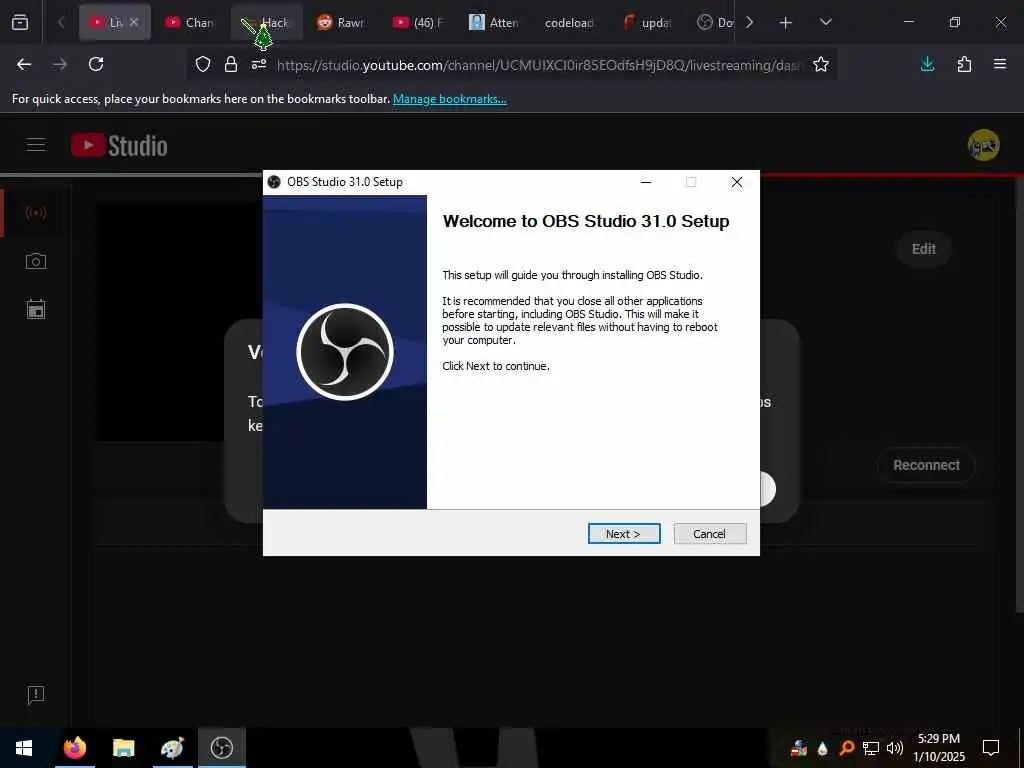List all tabs dropdown
1024x768 pixels.
(x=825, y=22)
